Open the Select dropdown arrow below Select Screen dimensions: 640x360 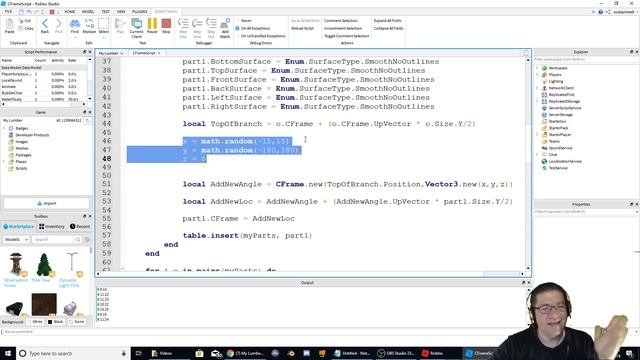tap(104, 37)
